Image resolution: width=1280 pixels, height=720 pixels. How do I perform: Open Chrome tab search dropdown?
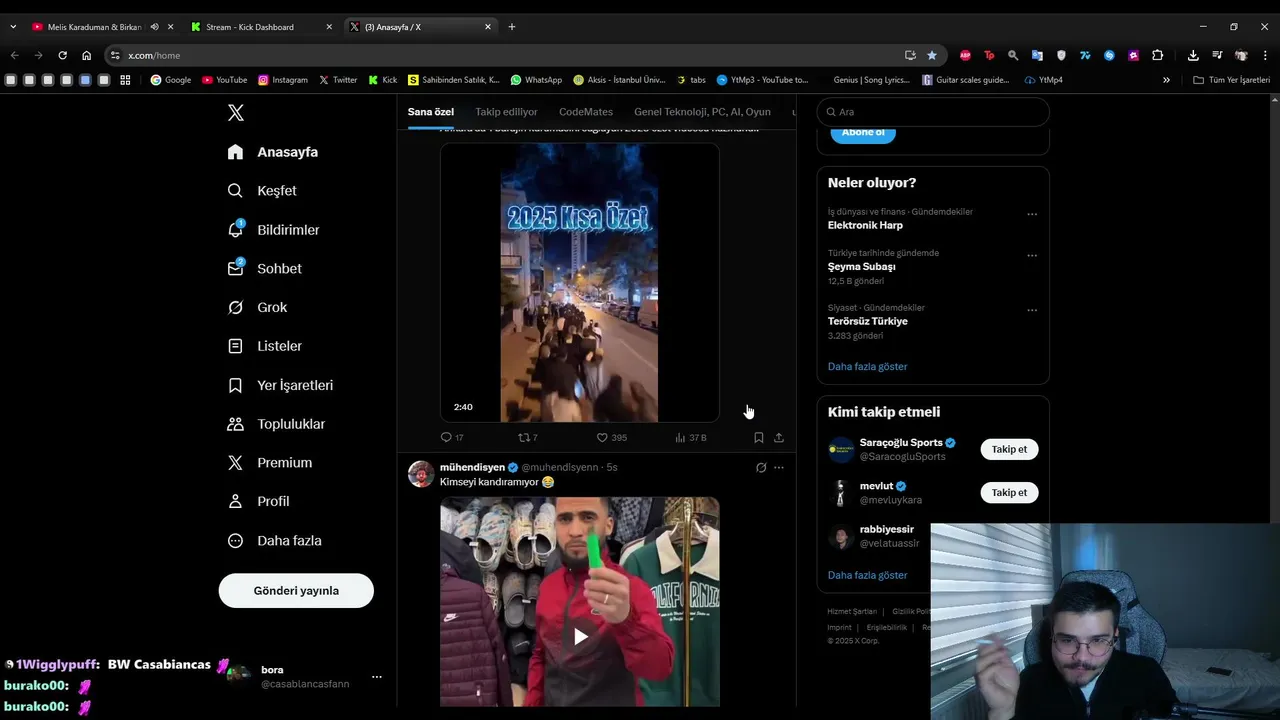pyautogui.click(x=13, y=27)
